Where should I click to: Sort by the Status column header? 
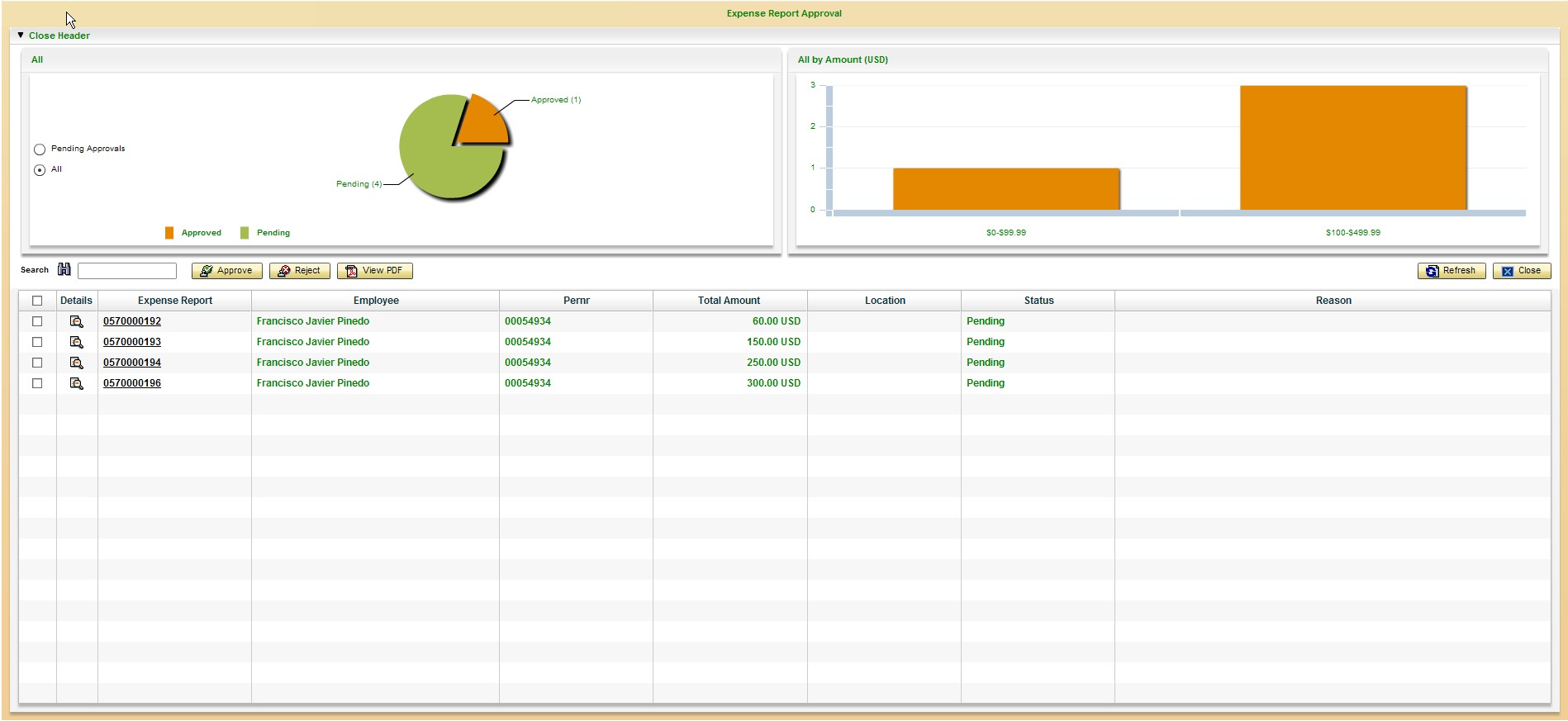click(1038, 301)
